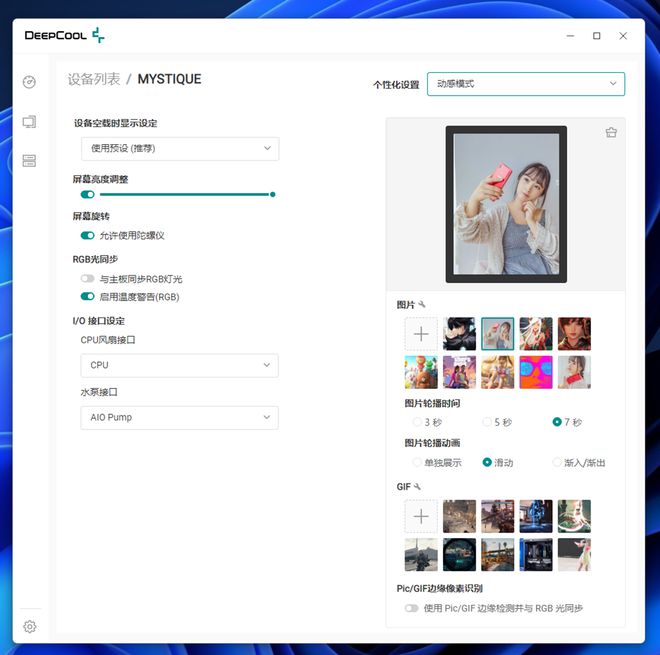Click the wrench icon next to GIF

[x=417, y=486]
